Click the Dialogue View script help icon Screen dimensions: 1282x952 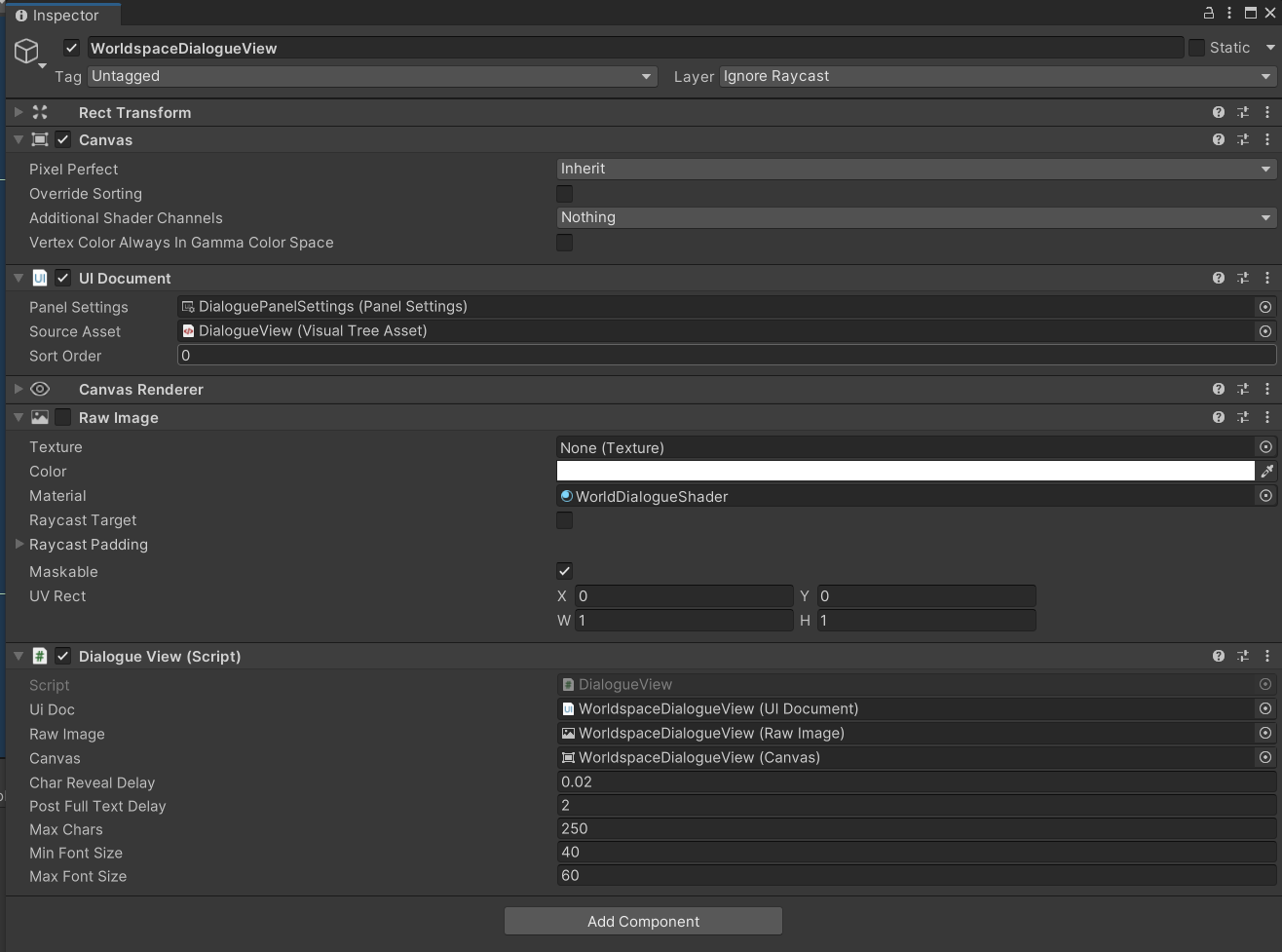1218,656
